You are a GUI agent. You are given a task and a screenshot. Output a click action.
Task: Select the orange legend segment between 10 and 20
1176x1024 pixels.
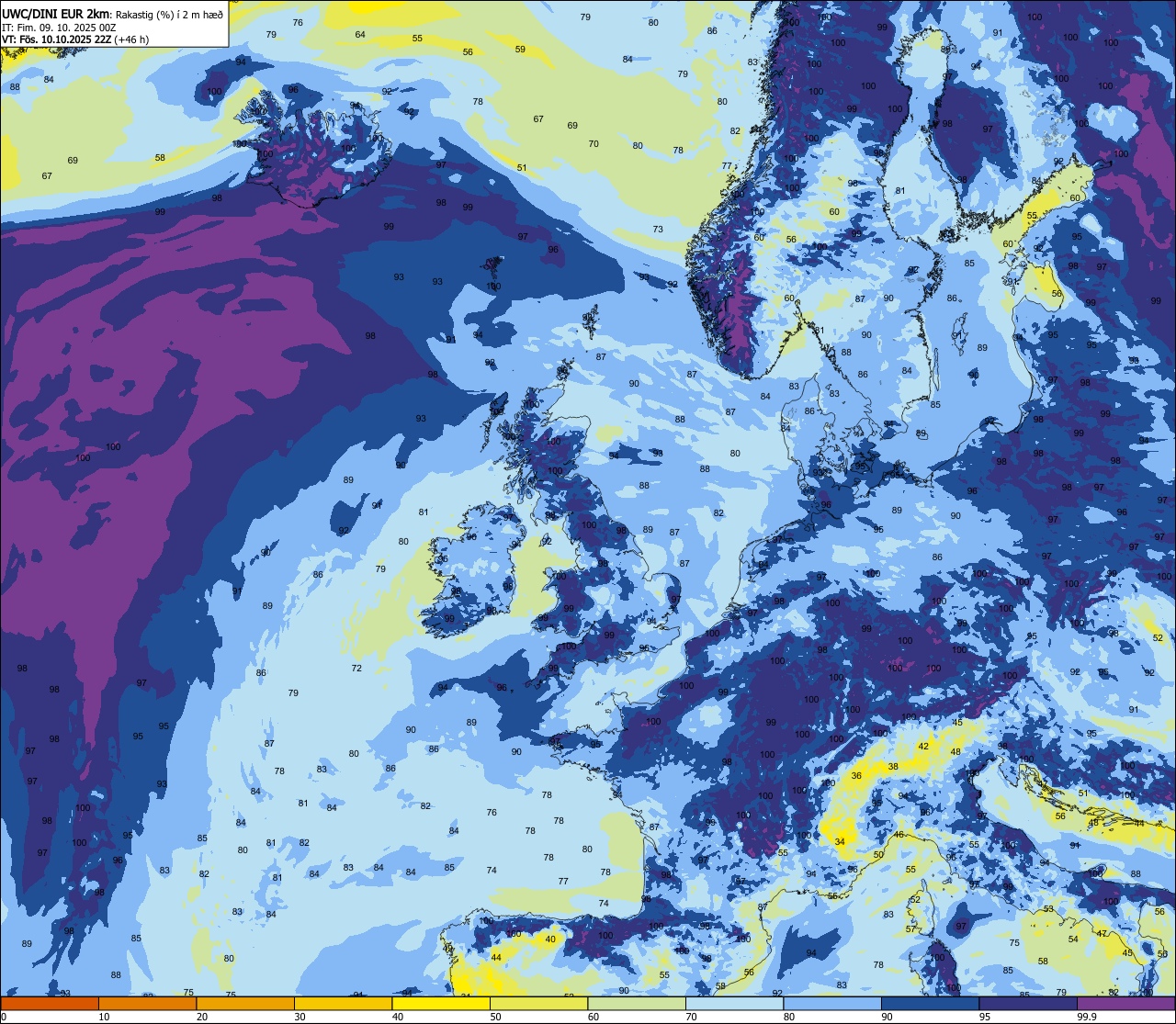pyautogui.click(x=147, y=1003)
